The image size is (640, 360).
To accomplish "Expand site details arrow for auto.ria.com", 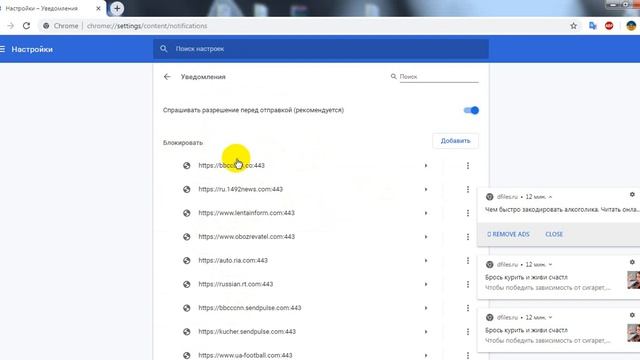I will [x=426, y=260].
